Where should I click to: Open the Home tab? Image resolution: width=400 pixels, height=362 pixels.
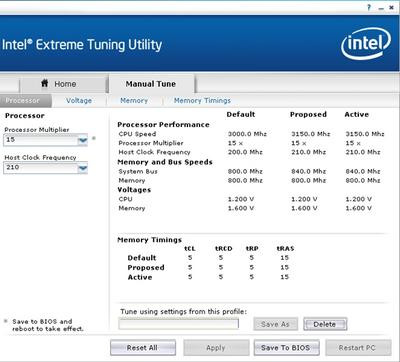(63, 84)
